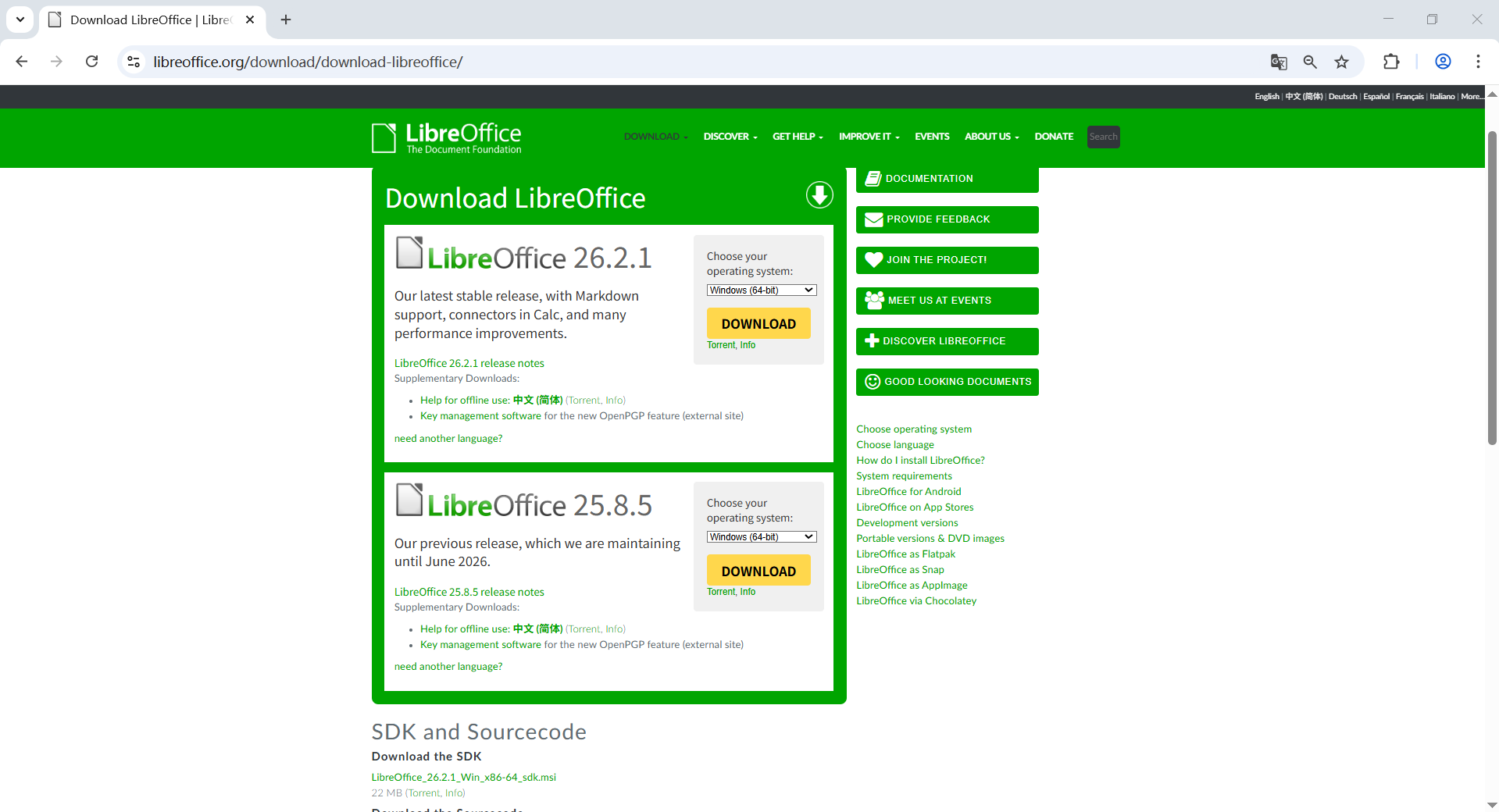The width and height of the screenshot is (1499, 812).
Task: Click the zoom magnifier icon in address bar
Action: [x=1310, y=62]
